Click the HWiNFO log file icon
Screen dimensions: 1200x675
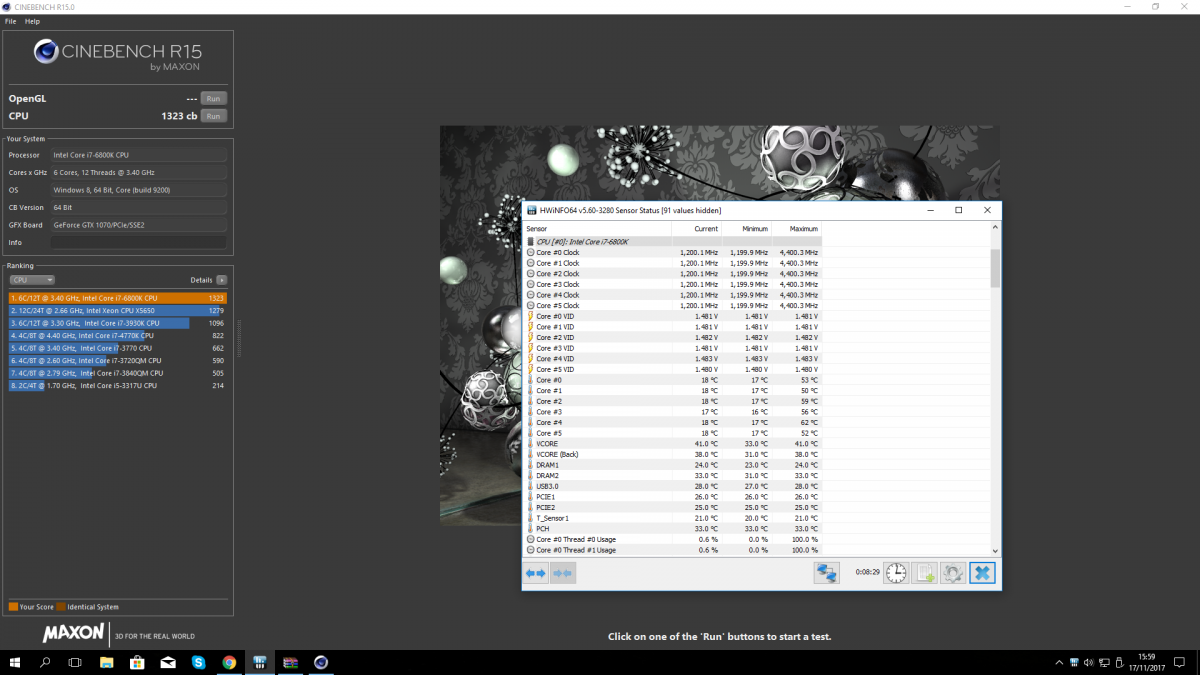click(x=925, y=573)
